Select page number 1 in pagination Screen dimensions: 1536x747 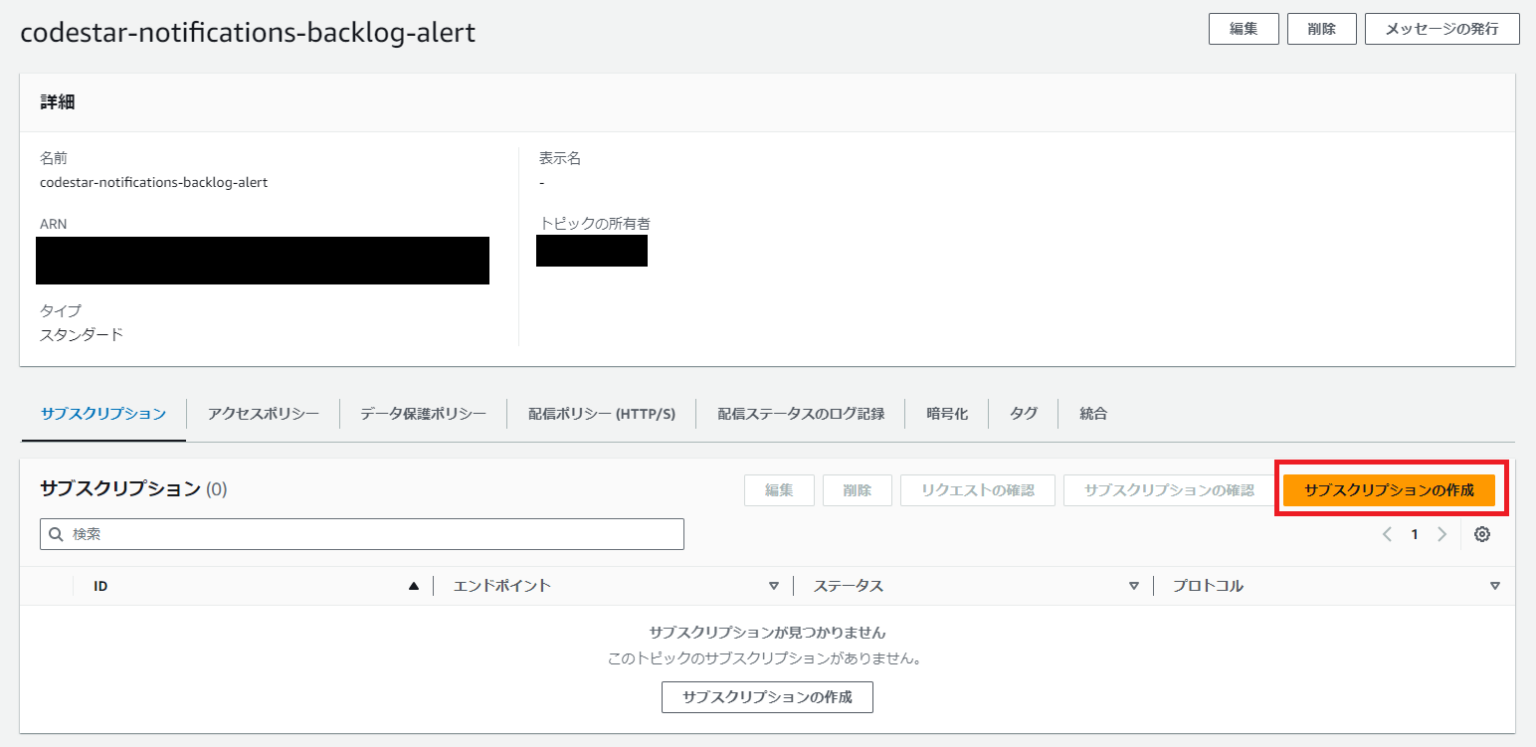point(1414,534)
